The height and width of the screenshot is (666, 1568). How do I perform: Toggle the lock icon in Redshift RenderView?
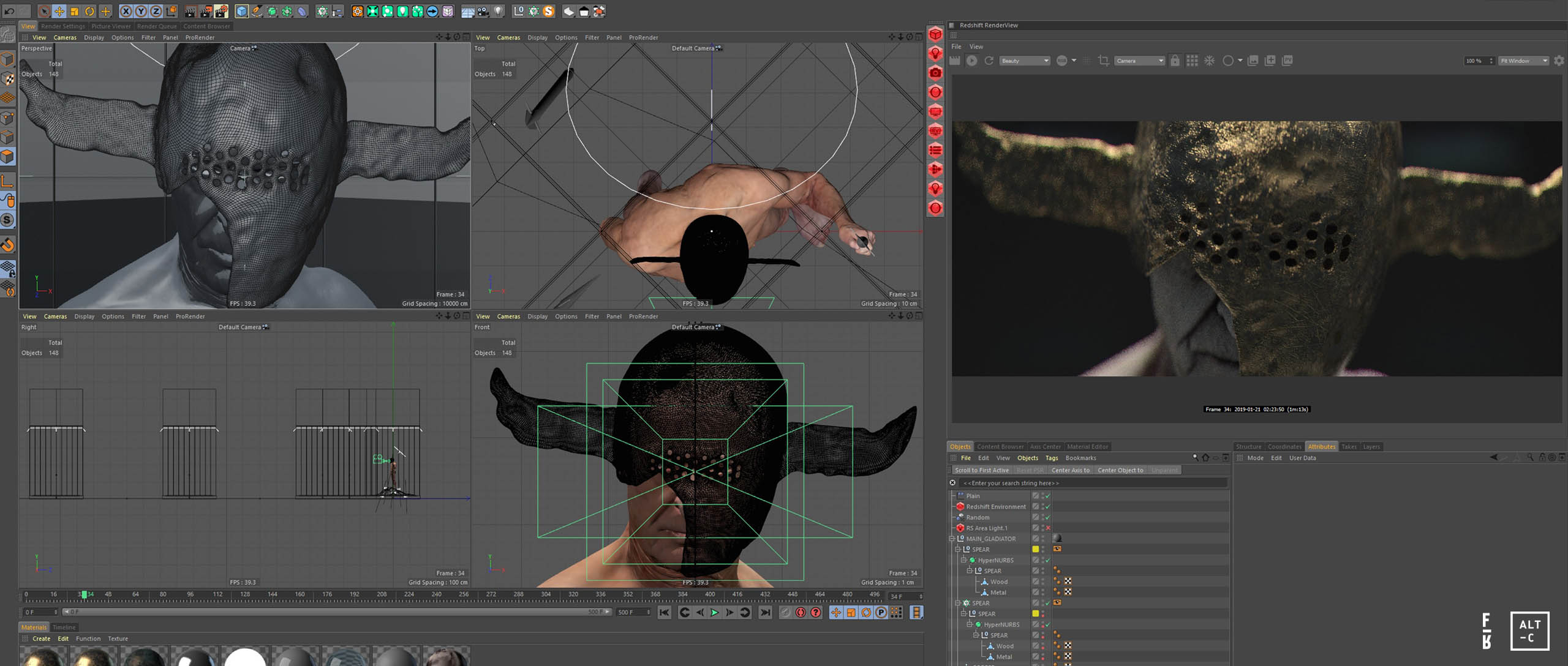(x=1175, y=61)
